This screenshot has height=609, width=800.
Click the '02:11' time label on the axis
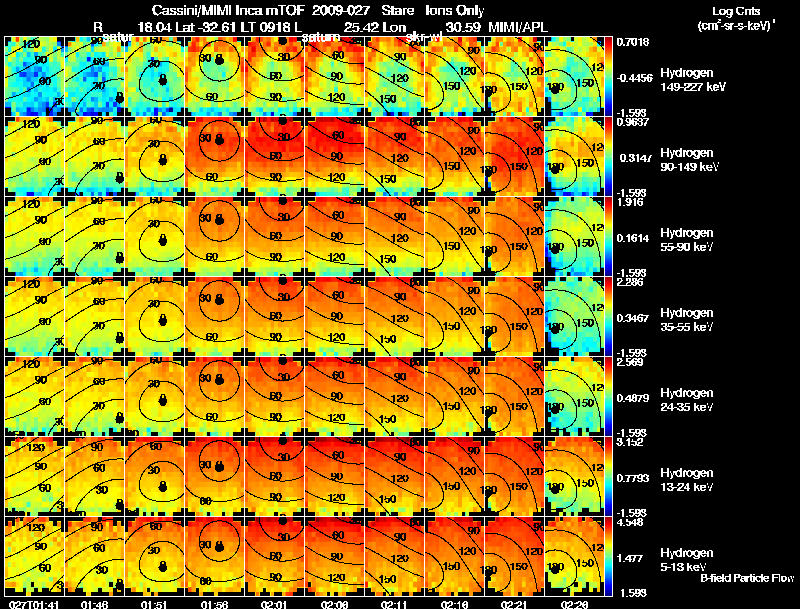tap(394, 605)
